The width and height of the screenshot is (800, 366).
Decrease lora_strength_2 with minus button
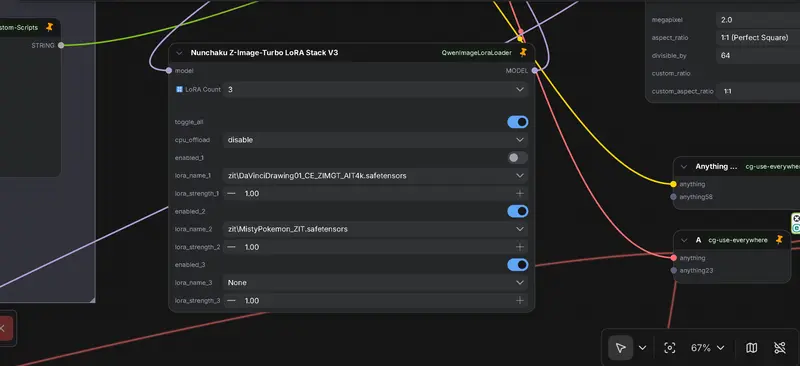[x=232, y=247]
